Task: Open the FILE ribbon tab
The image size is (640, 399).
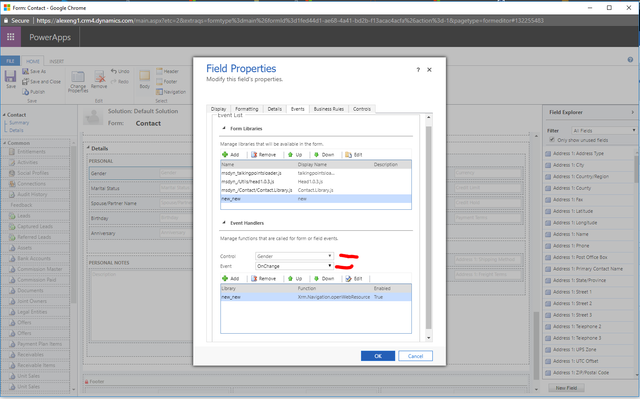Action: (10, 61)
